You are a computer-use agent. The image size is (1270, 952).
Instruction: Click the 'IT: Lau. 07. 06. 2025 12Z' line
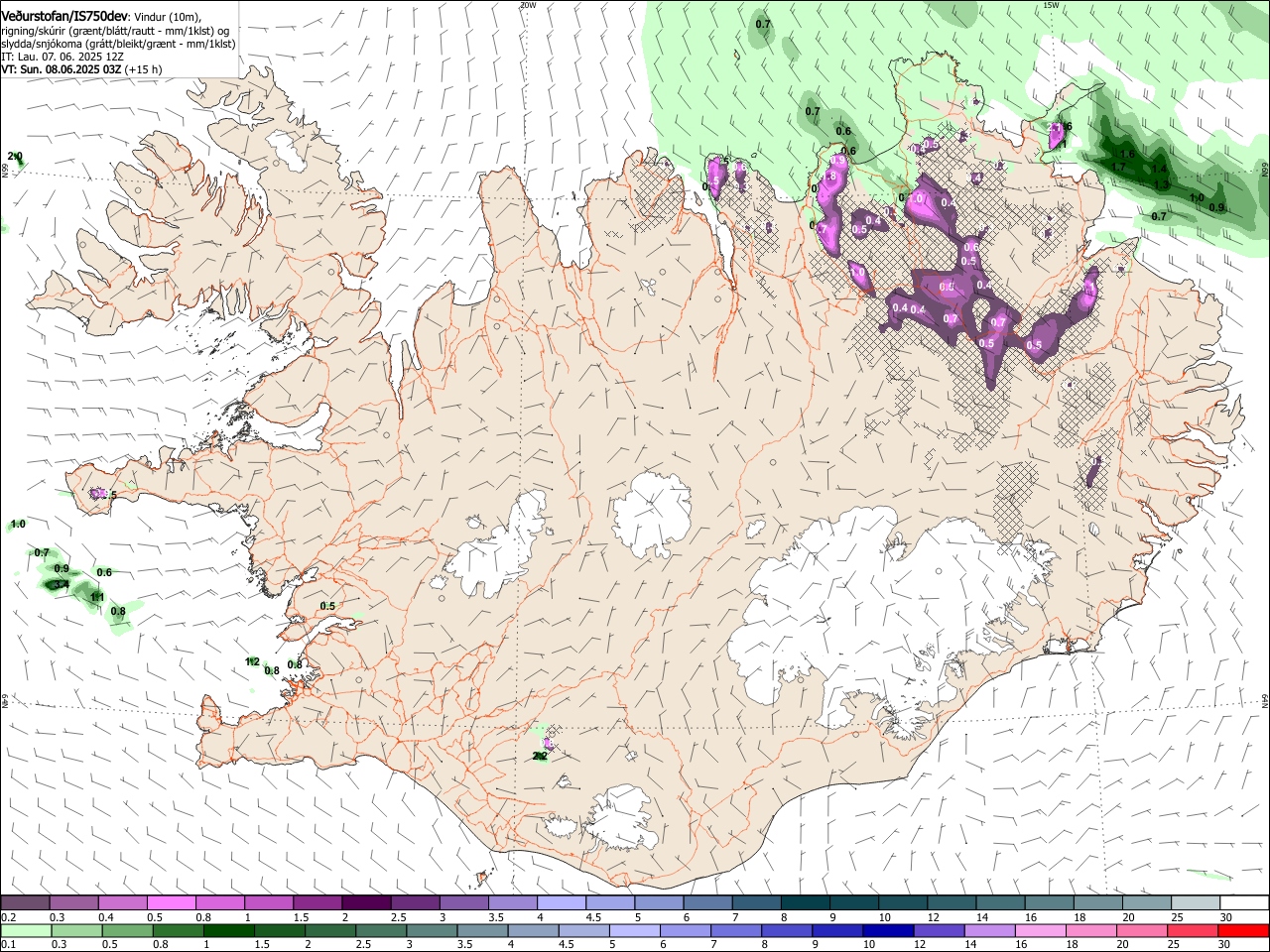pyautogui.click(x=63, y=57)
